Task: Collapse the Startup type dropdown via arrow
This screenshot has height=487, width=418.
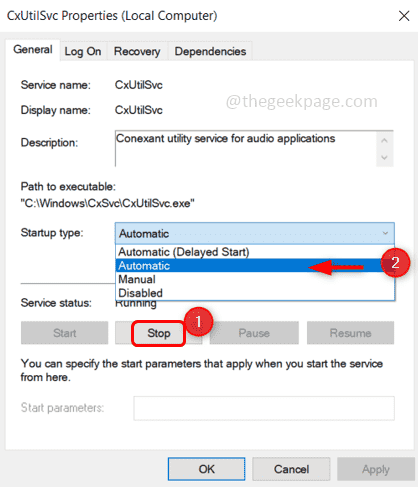Action: (385, 233)
